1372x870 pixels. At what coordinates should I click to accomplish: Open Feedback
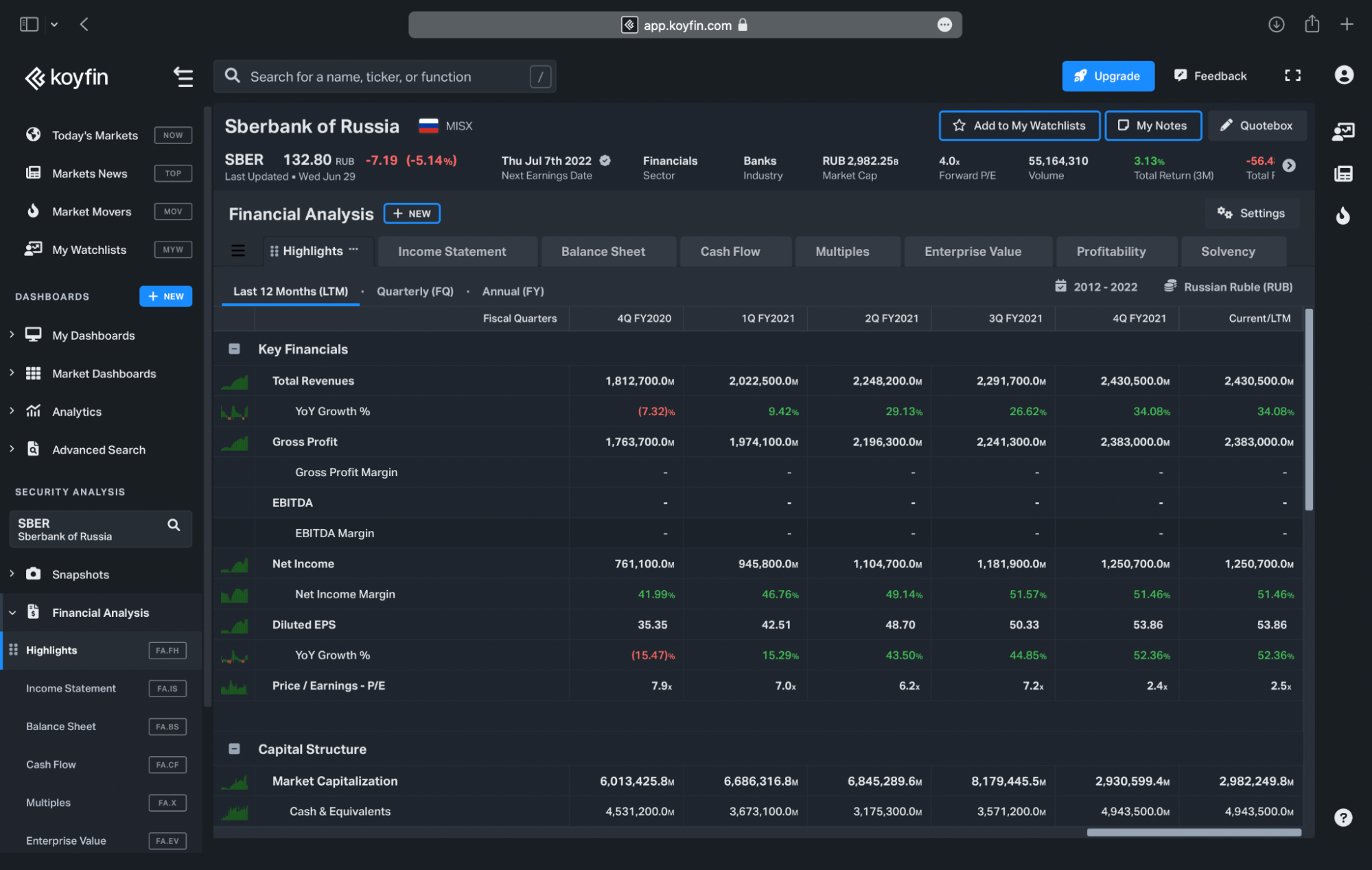[1210, 76]
